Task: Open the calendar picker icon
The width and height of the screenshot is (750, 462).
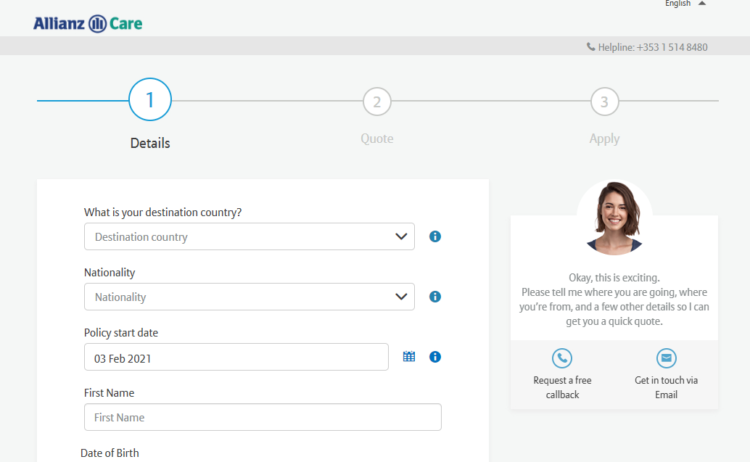Action: click(x=409, y=357)
